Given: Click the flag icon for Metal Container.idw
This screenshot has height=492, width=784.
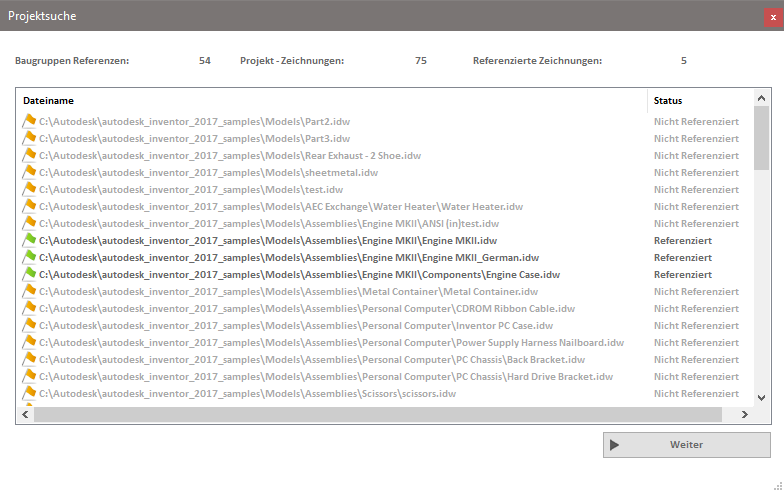Looking at the screenshot, I should click(30, 291).
